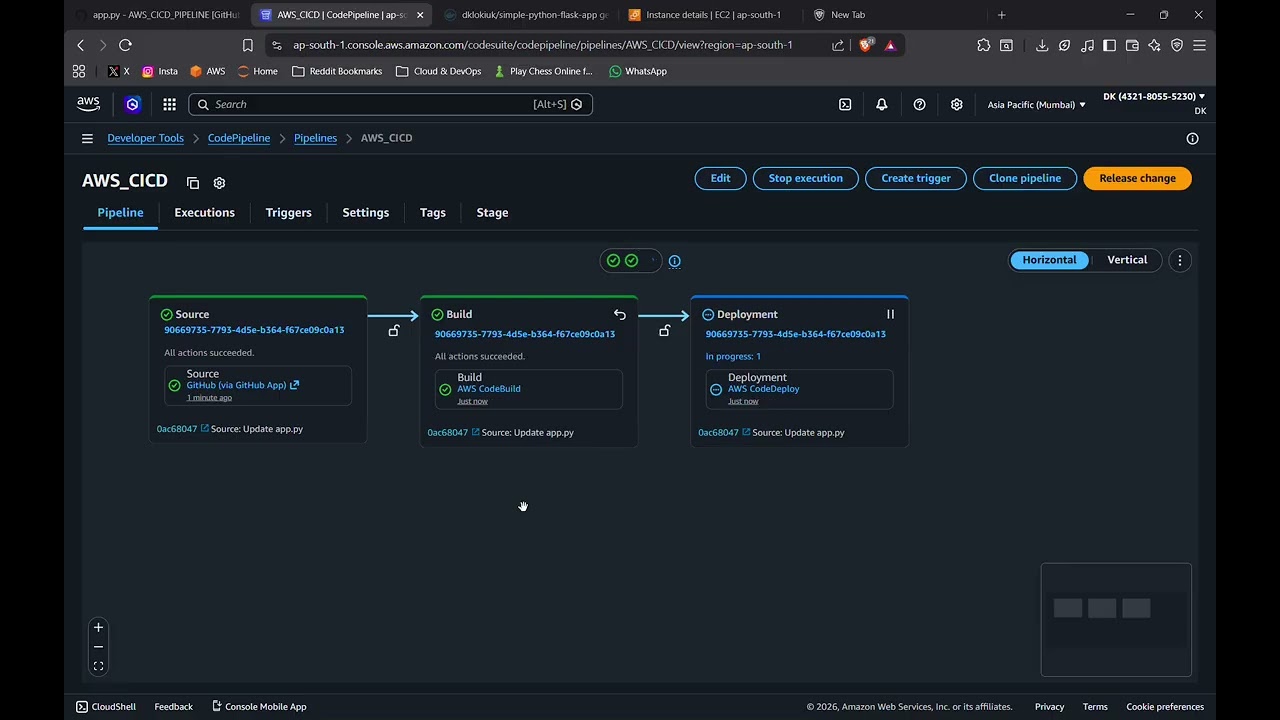This screenshot has width=1280, height=720.
Task: Open the AWS CodeBuild action link
Action: coord(489,389)
